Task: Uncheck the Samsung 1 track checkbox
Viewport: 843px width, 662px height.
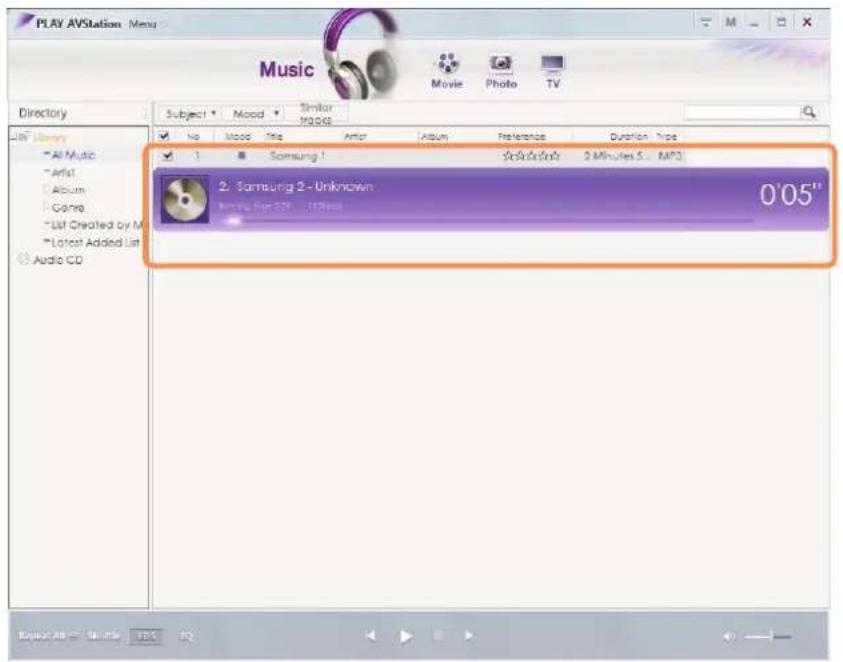Action: [168, 155]
